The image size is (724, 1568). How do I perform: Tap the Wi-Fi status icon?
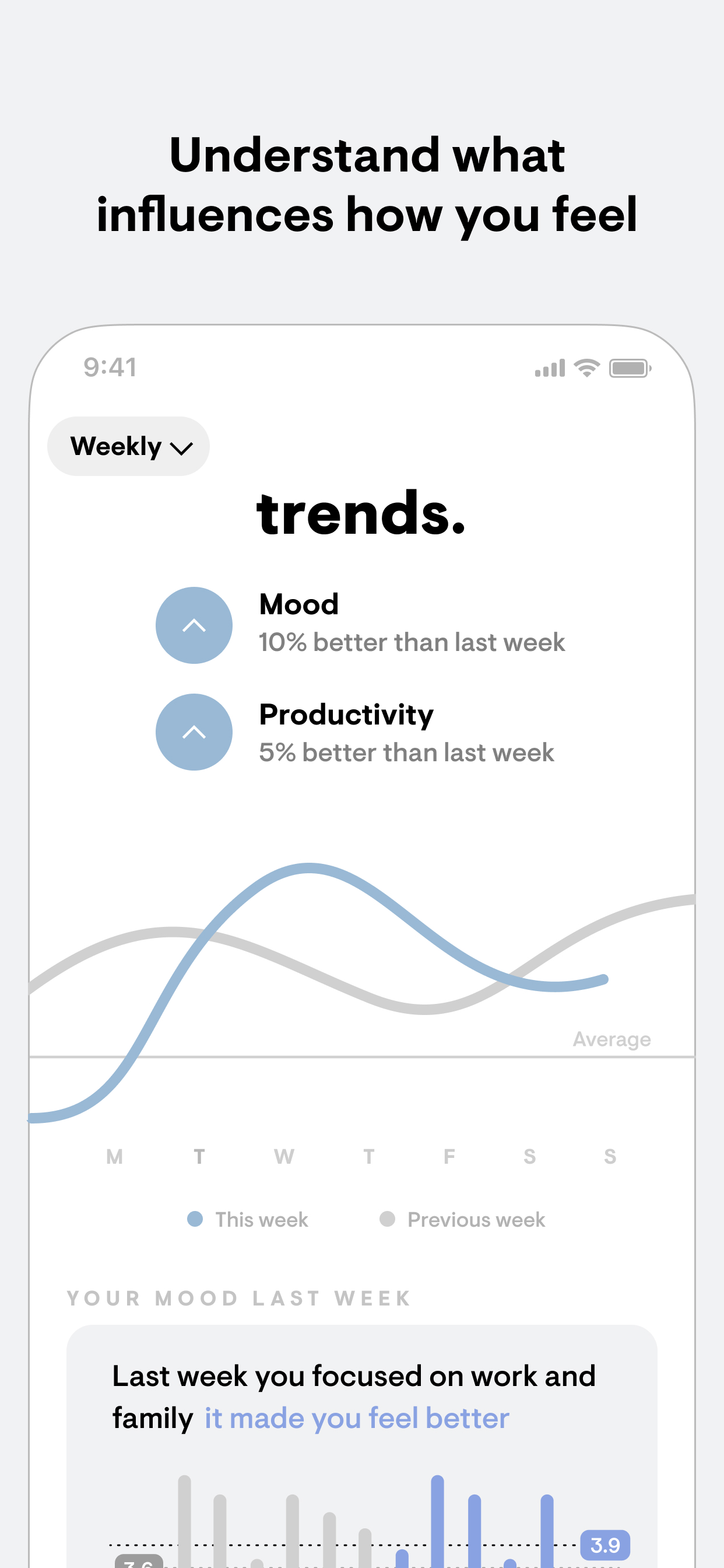[x=587, y=367]
